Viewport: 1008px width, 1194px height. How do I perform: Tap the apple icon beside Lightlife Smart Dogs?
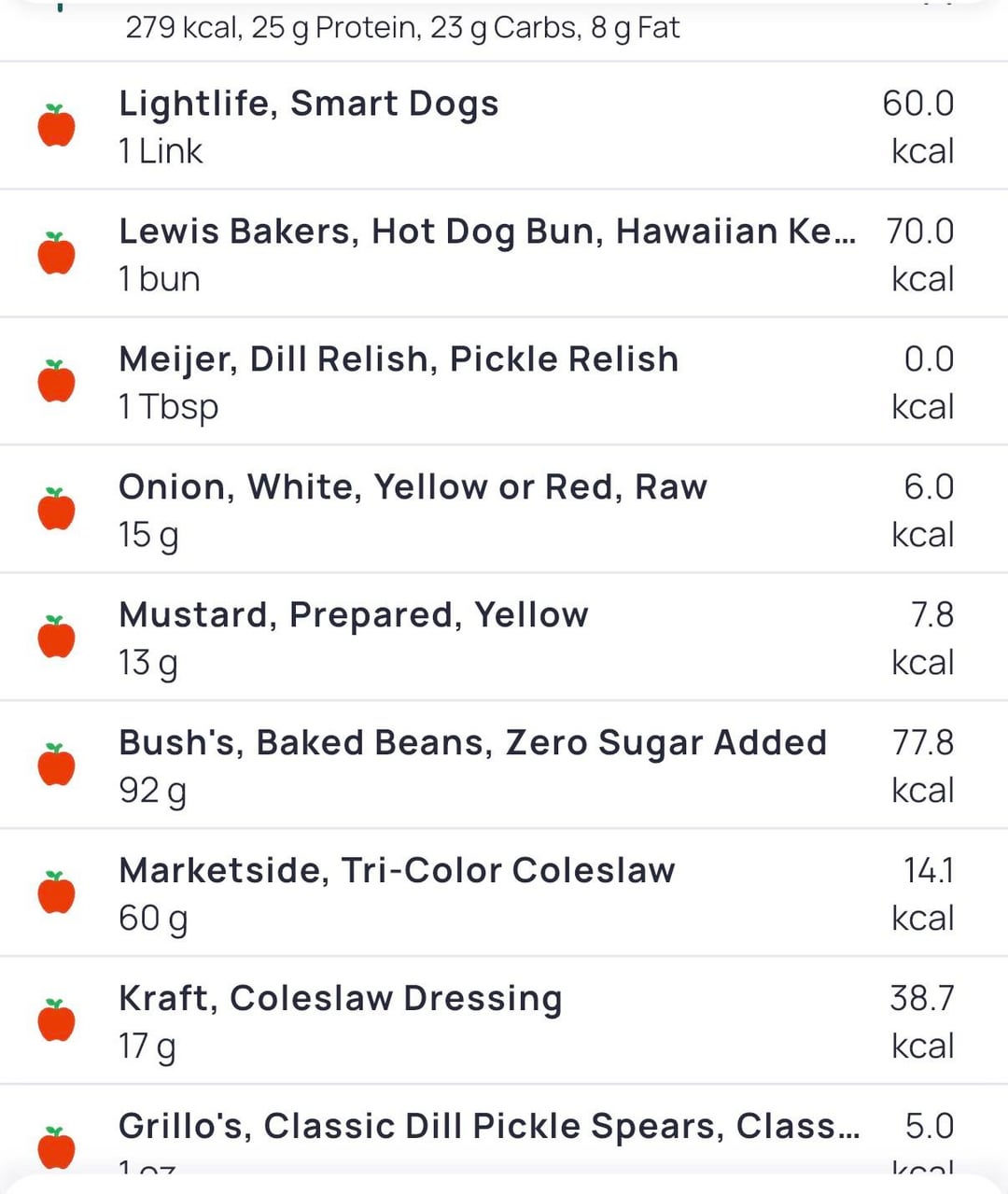click(x=56, y=126)
